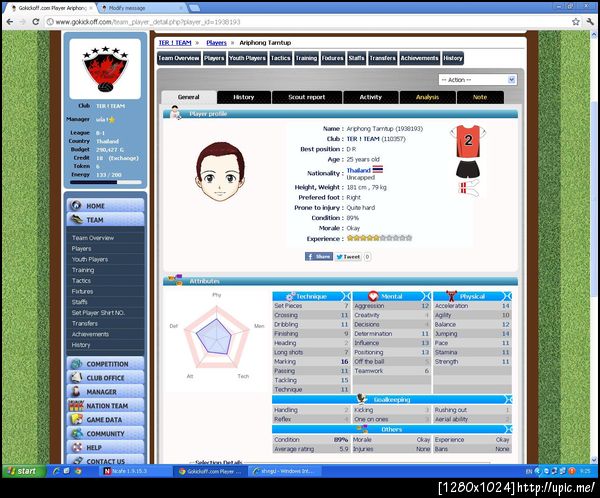Open COMPETITION in the sidebar

[x=106, y=364]
